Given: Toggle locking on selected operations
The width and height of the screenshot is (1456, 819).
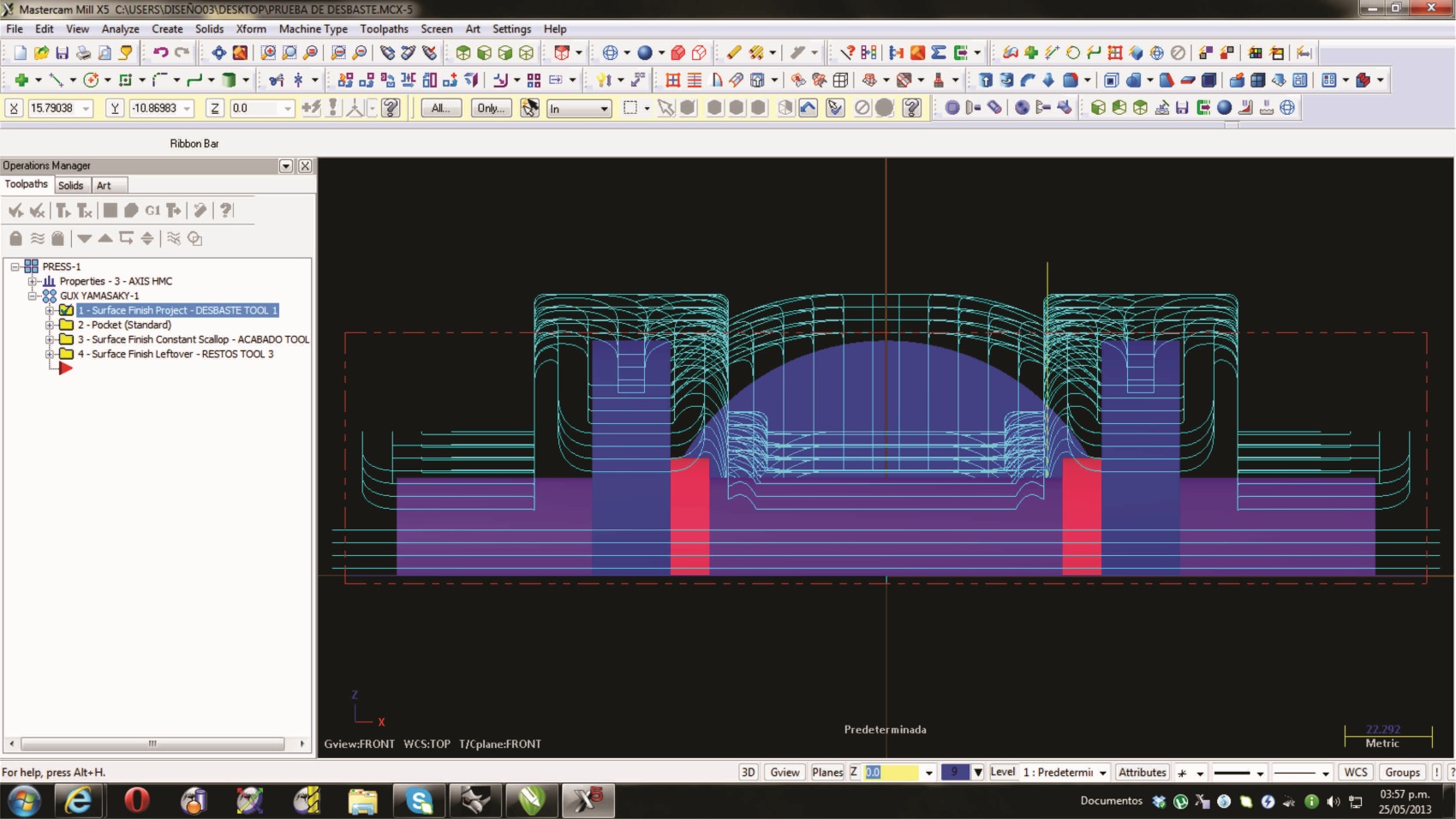Looking at the screenshot, I should pos(15,238).
